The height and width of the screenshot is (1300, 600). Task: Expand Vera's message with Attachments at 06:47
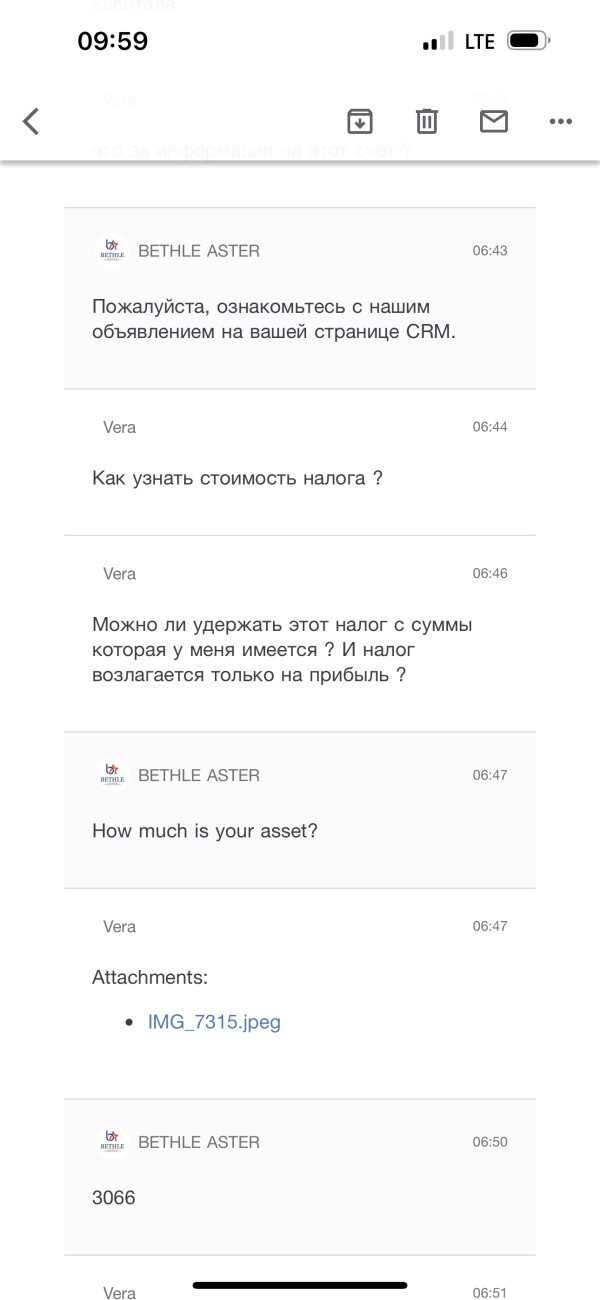[300, 927]
